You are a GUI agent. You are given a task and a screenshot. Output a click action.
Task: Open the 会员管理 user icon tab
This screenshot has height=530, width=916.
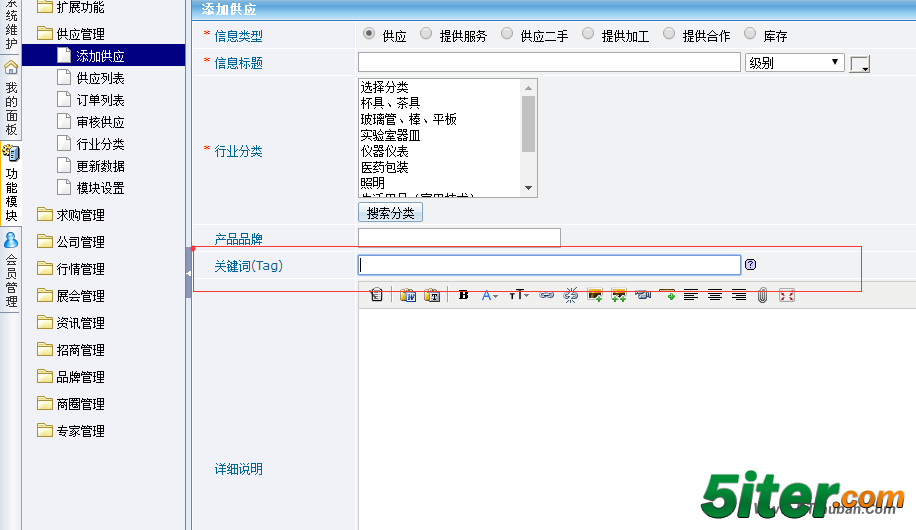click(x=11, y=240)
